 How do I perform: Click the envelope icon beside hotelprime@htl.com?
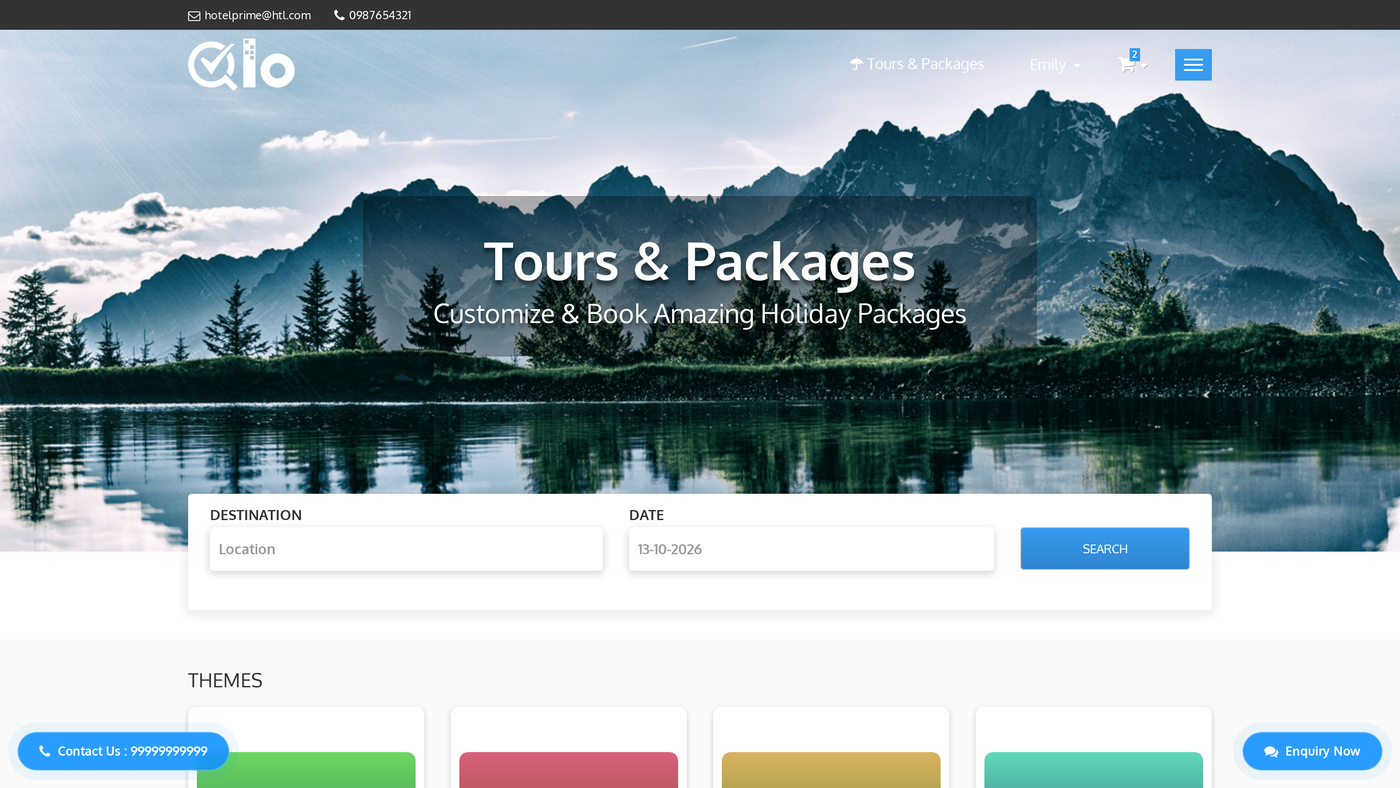coord(194,15)
